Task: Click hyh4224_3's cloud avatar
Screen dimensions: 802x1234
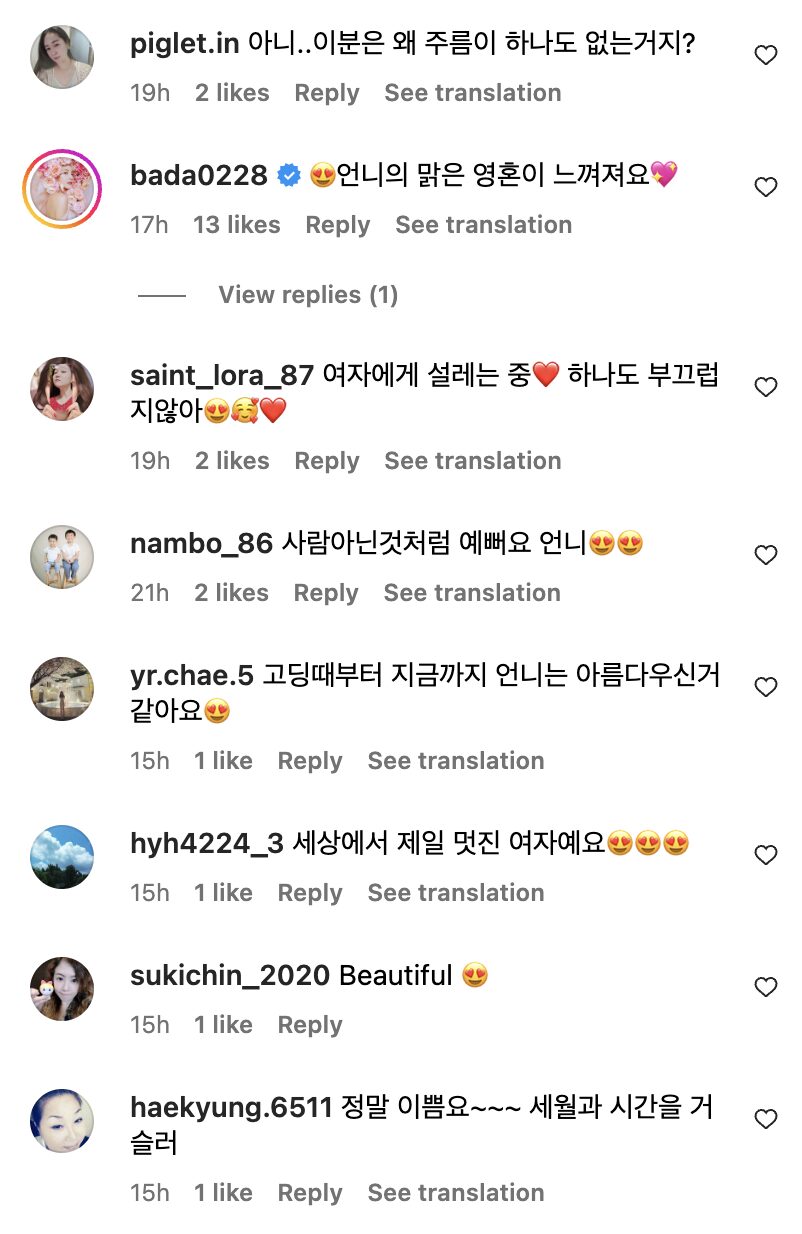Action: coord(62,856)
